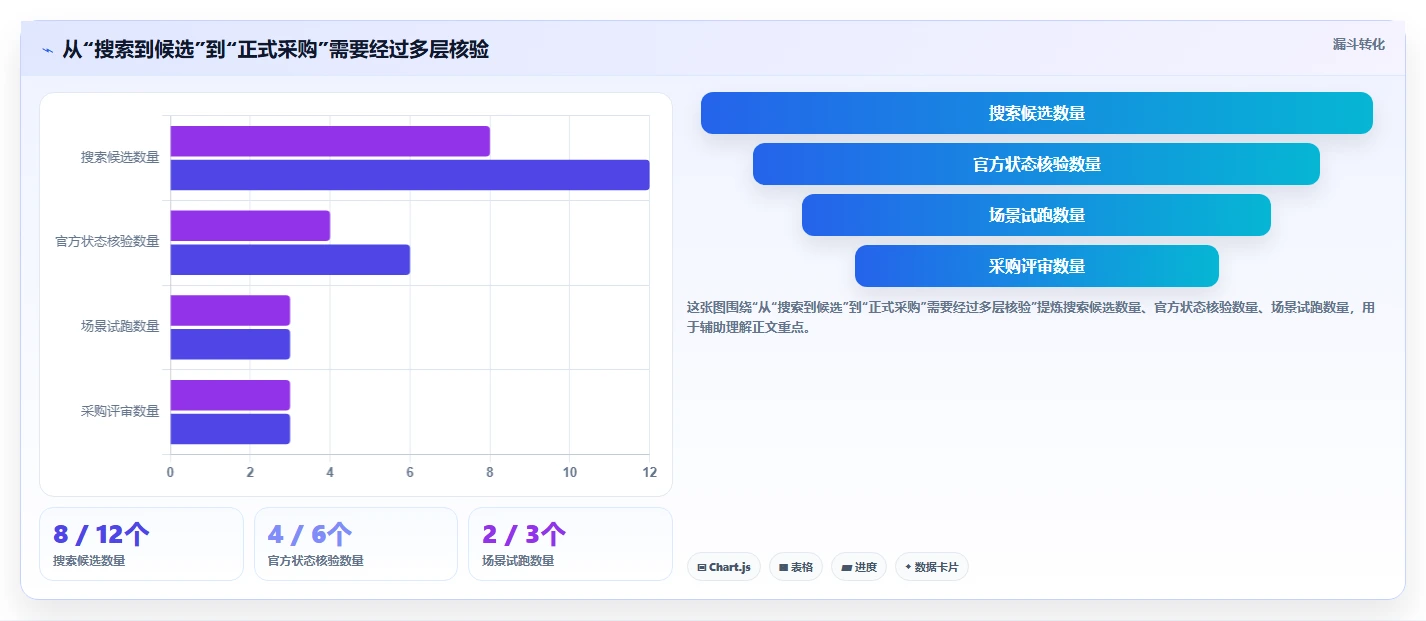The width and height of the screenshot is (1426, 621).
Task: Click the 进度 chip
Action: [x=859, y=567]
